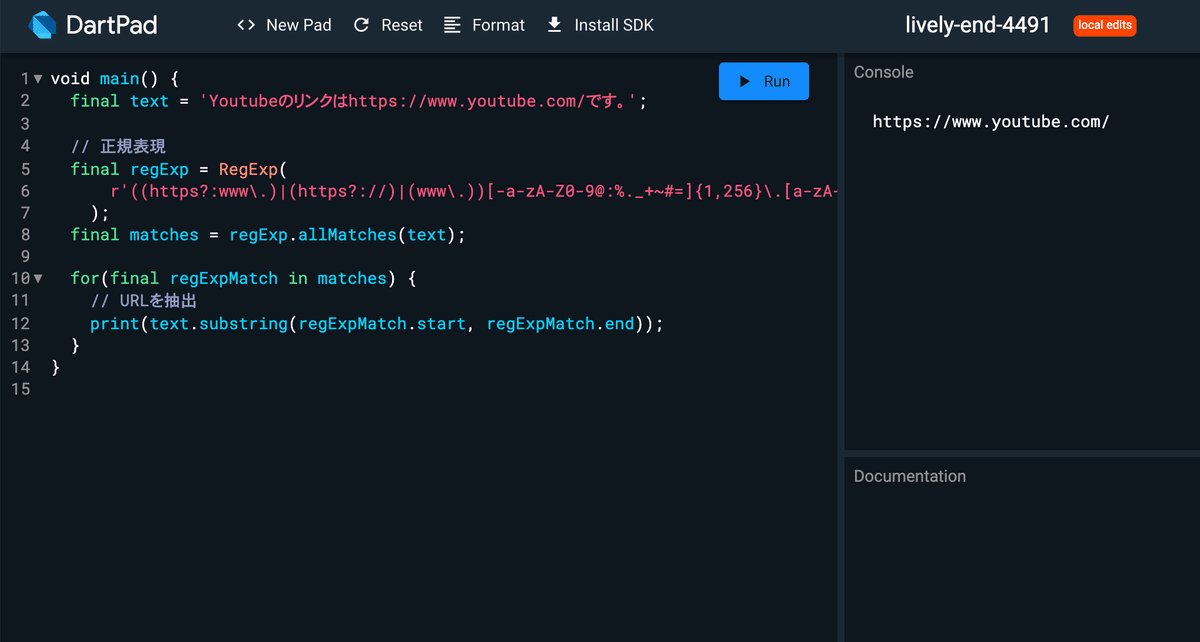The width and height of the screenshot is (1200, 642).
Task: Click line number 15 in gutter
Action: (20, 389)
